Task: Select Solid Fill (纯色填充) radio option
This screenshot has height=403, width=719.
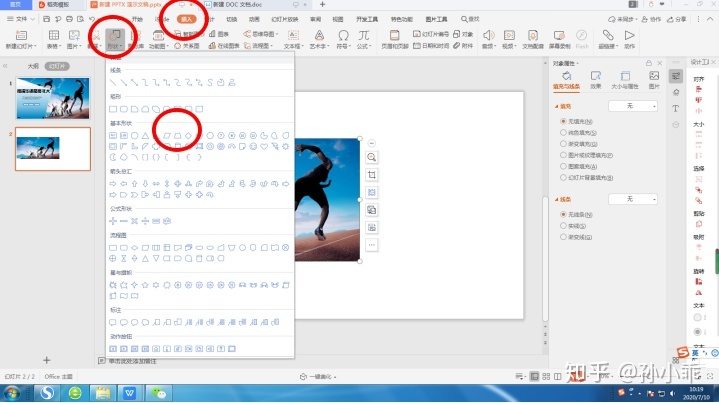Action: [x=563, y=132]
